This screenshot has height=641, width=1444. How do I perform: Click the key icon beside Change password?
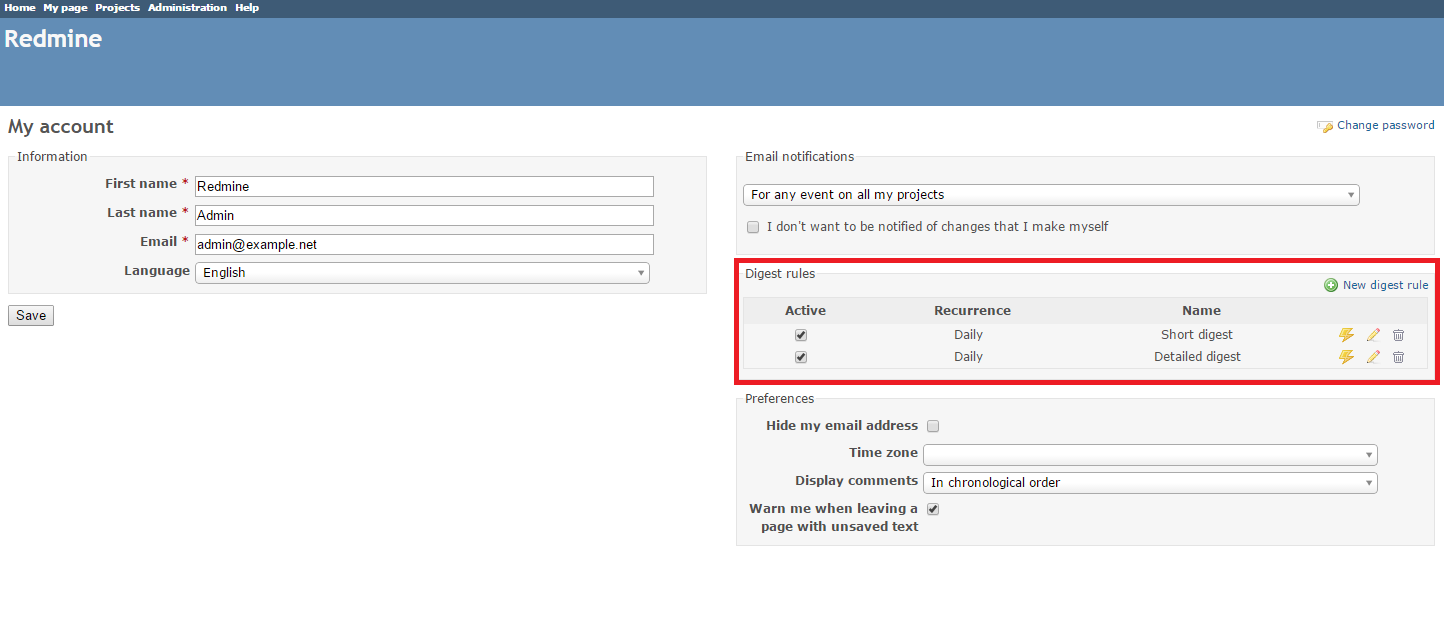pyautogui.click(x=1325, y=126)
